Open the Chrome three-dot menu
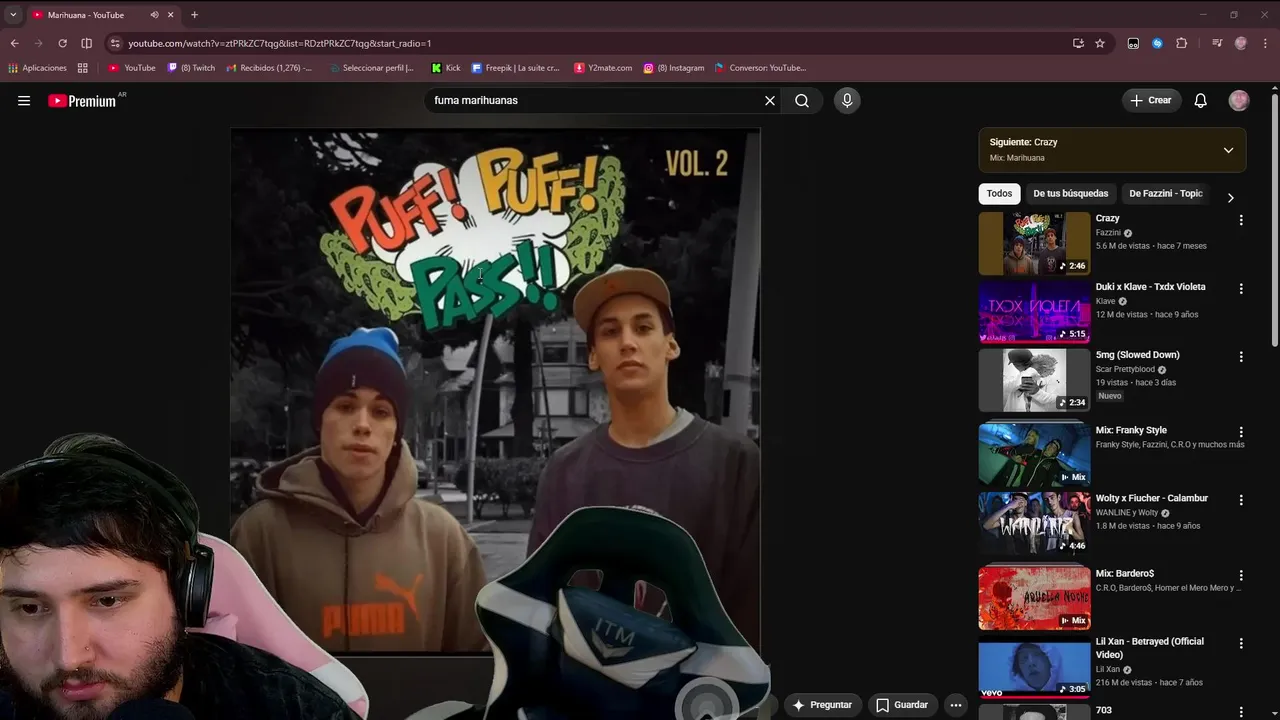Screen dimensions: 1280x720 [x=1265, y=43]
